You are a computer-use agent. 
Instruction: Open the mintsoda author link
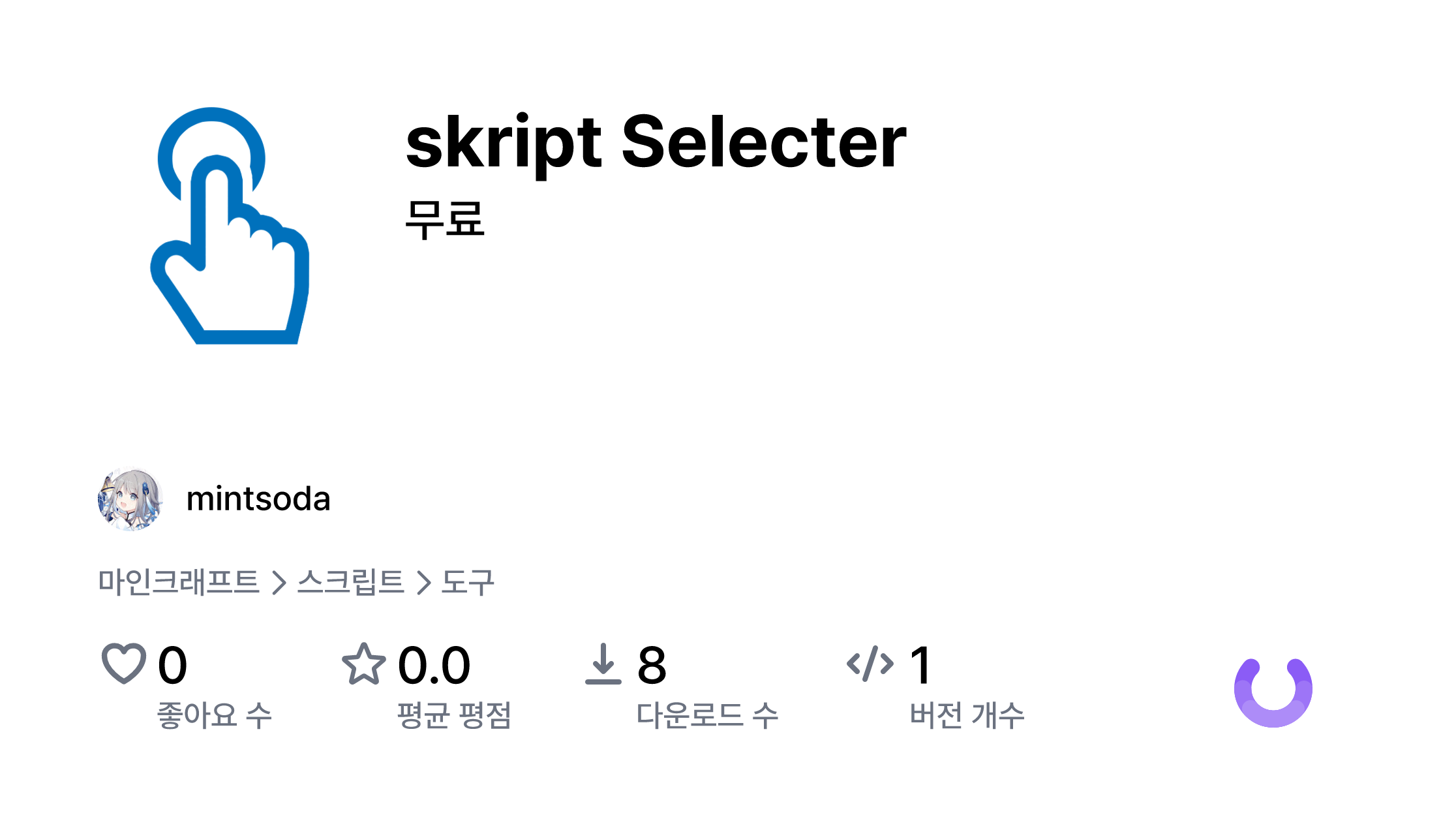258,499
